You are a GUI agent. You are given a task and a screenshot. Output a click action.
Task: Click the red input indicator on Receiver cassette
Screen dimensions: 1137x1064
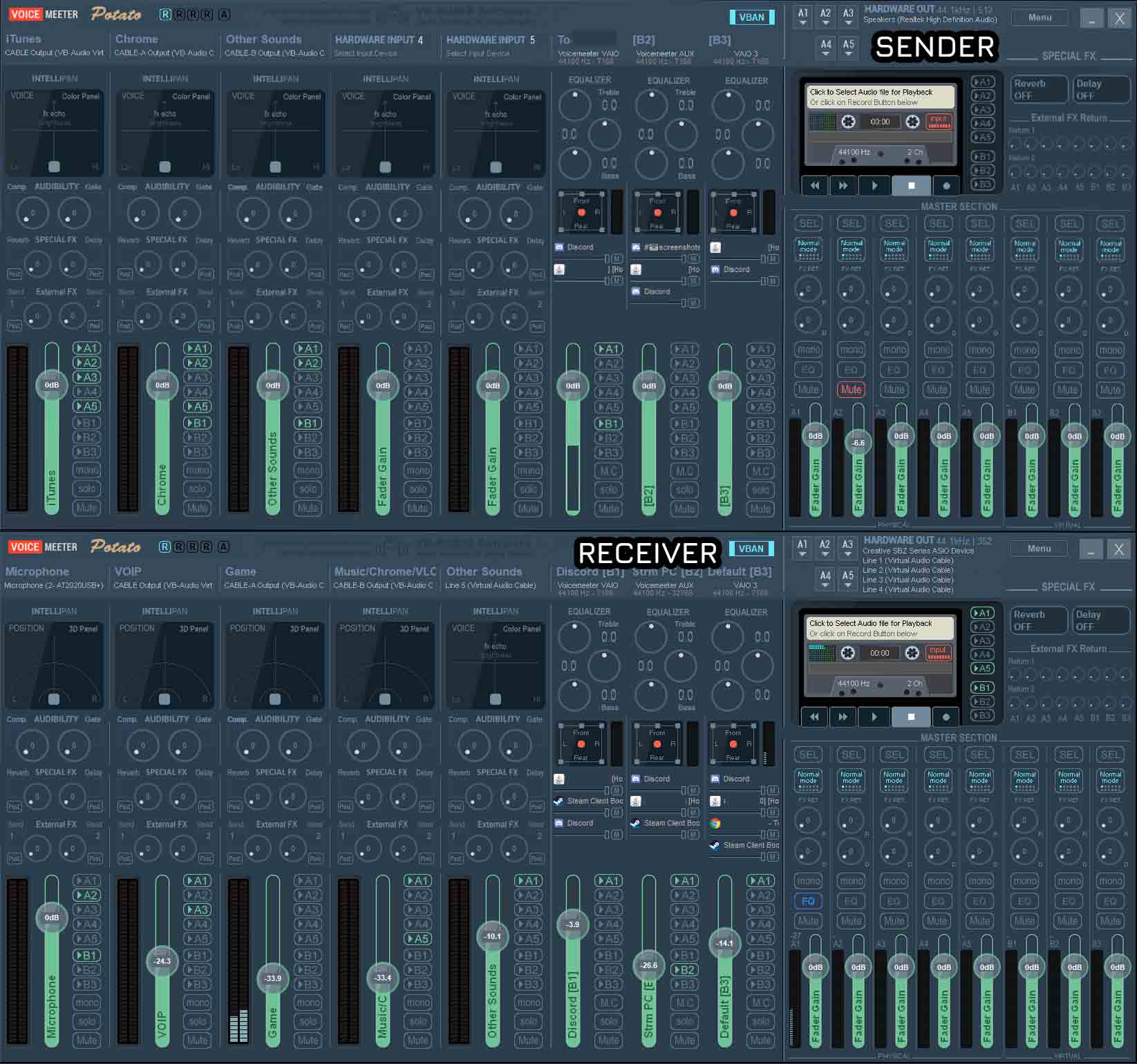click(x=938, y=653)
